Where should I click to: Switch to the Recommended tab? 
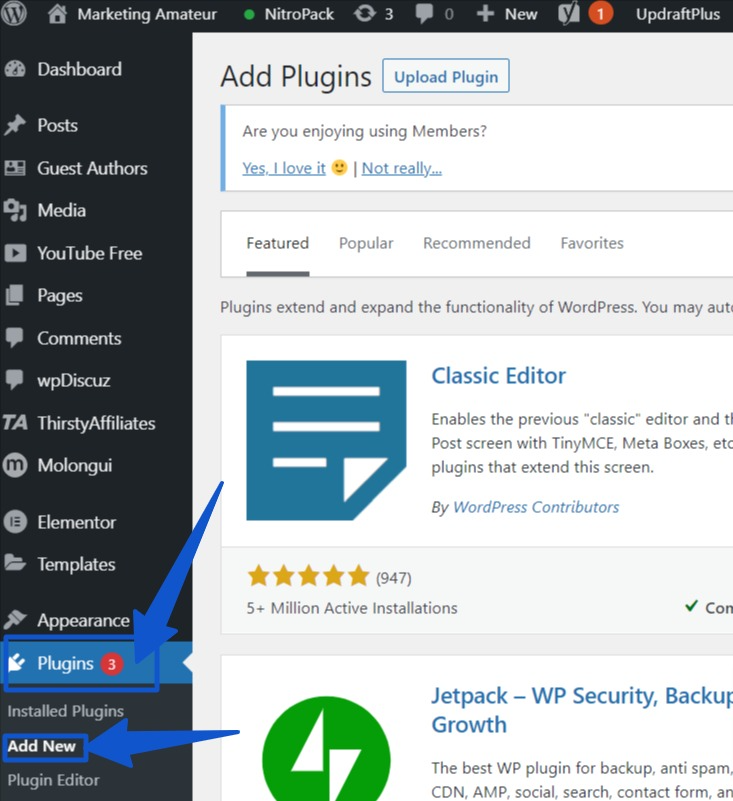point(477,243)
